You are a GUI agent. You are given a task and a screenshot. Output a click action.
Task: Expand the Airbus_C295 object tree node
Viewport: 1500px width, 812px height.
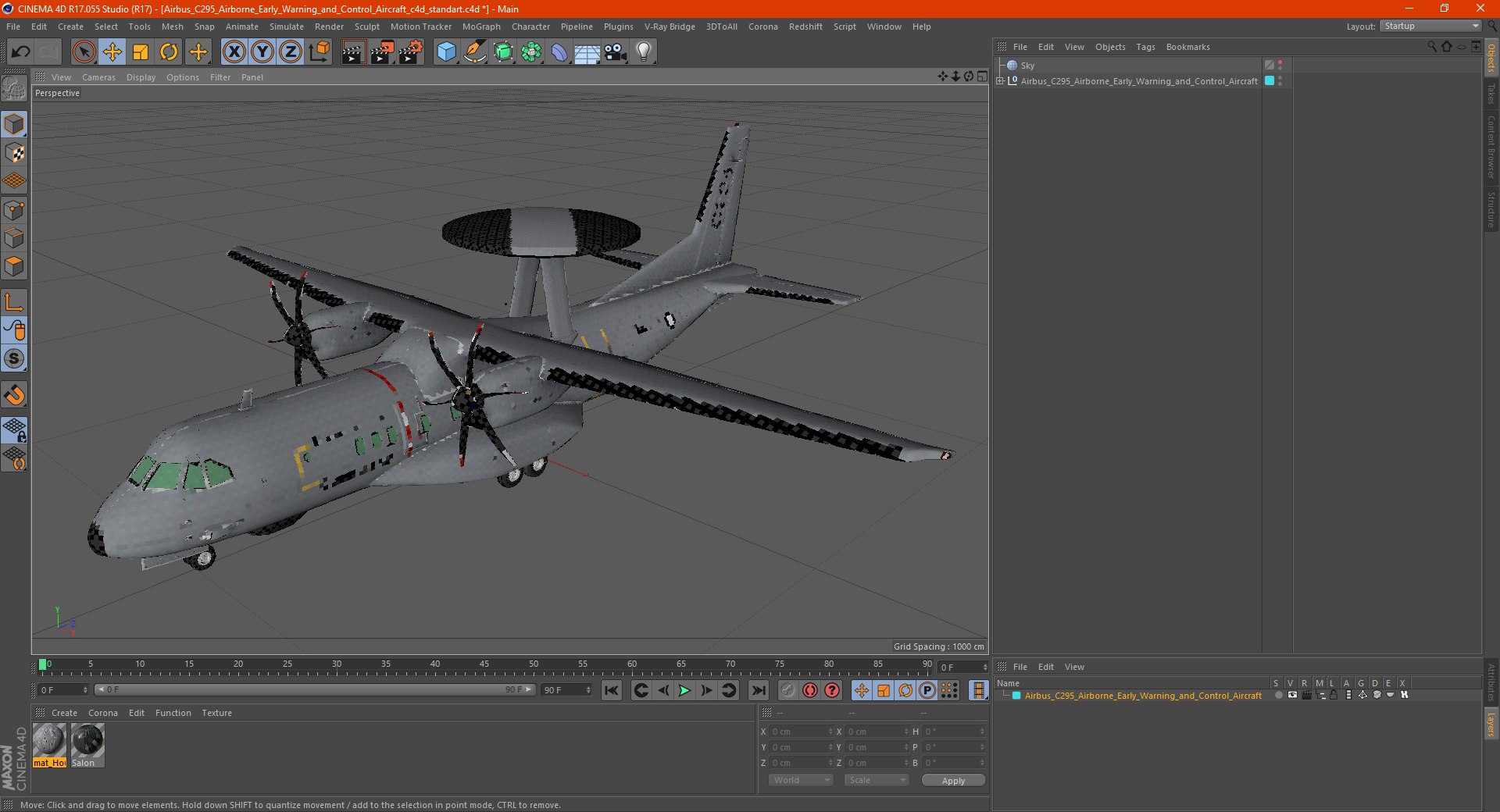click(1000, 80)
